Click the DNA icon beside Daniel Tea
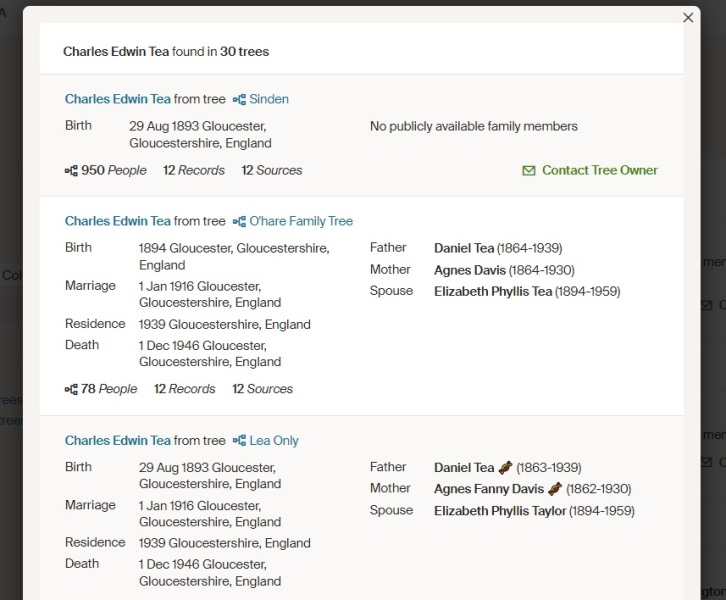The height and width of the screenshot is (600, 726). click(506, 467)
